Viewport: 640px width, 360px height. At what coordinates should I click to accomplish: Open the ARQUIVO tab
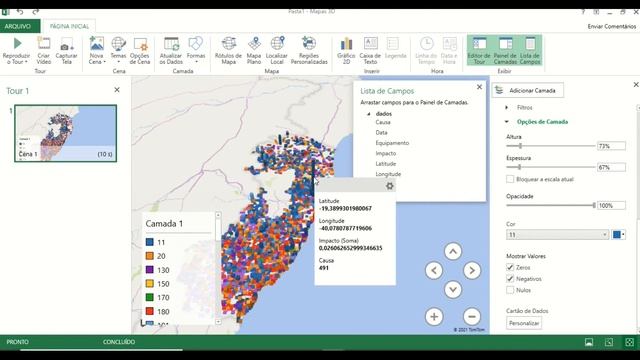(18, 26)
